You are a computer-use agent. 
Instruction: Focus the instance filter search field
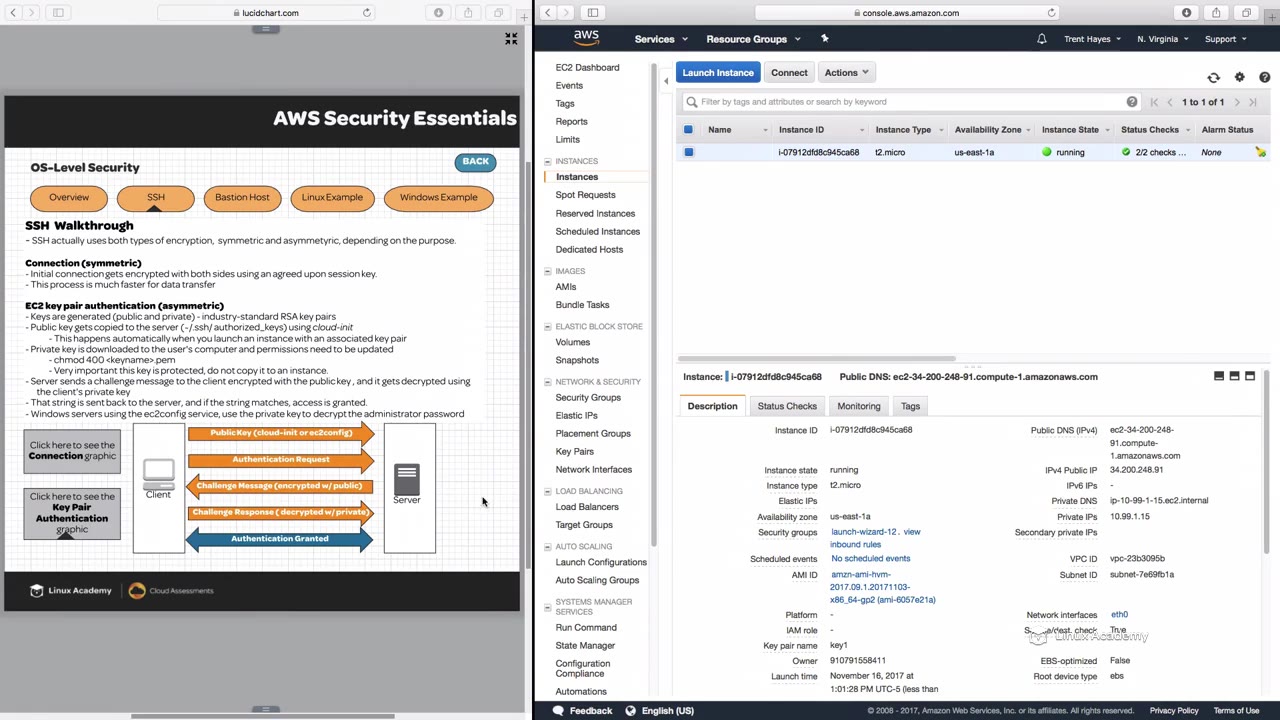pyautogui.click(x=910, y=102)
